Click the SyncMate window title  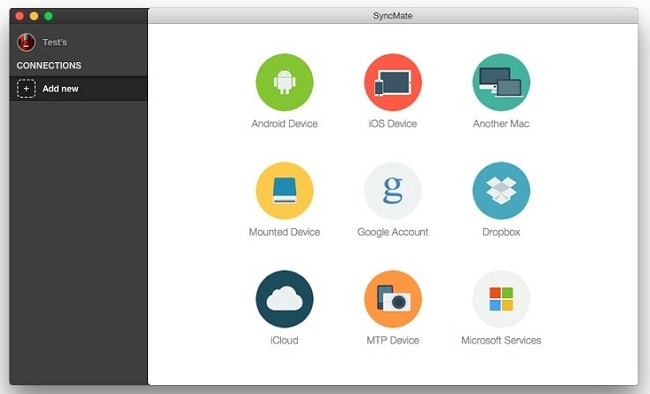coord(393,16)
